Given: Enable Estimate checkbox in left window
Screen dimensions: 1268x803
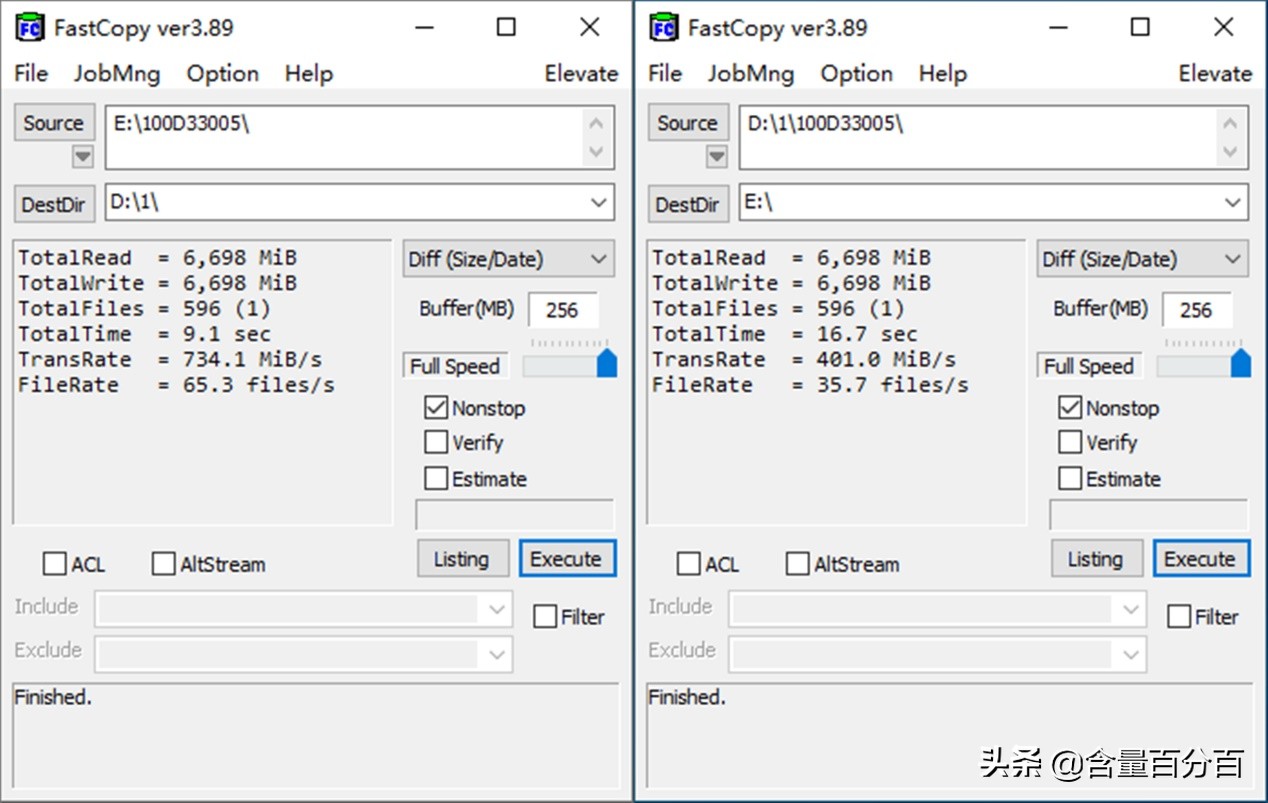Looking at the screenshot, I should click(436, 479).
